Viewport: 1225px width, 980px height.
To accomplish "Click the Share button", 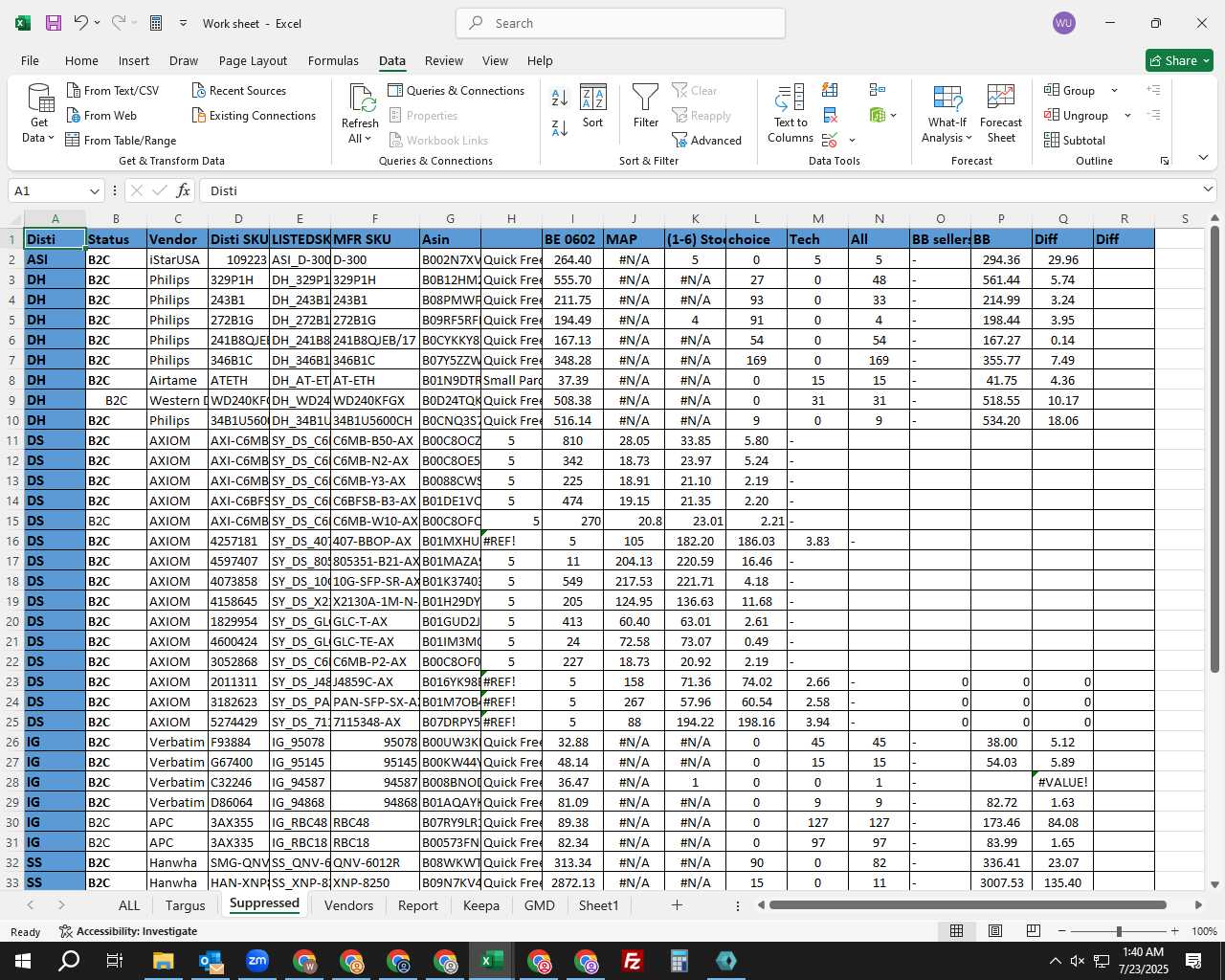I will pyautogui.click(x=1179, y=60).
